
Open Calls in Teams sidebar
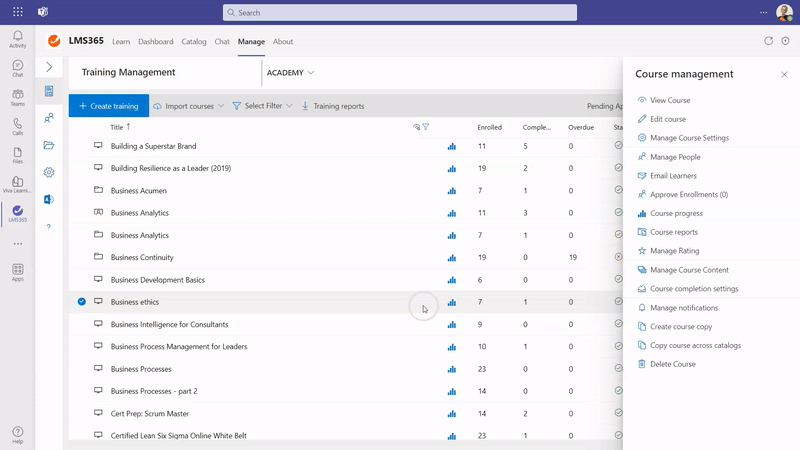pyautogui.click(x=18, y=127)
